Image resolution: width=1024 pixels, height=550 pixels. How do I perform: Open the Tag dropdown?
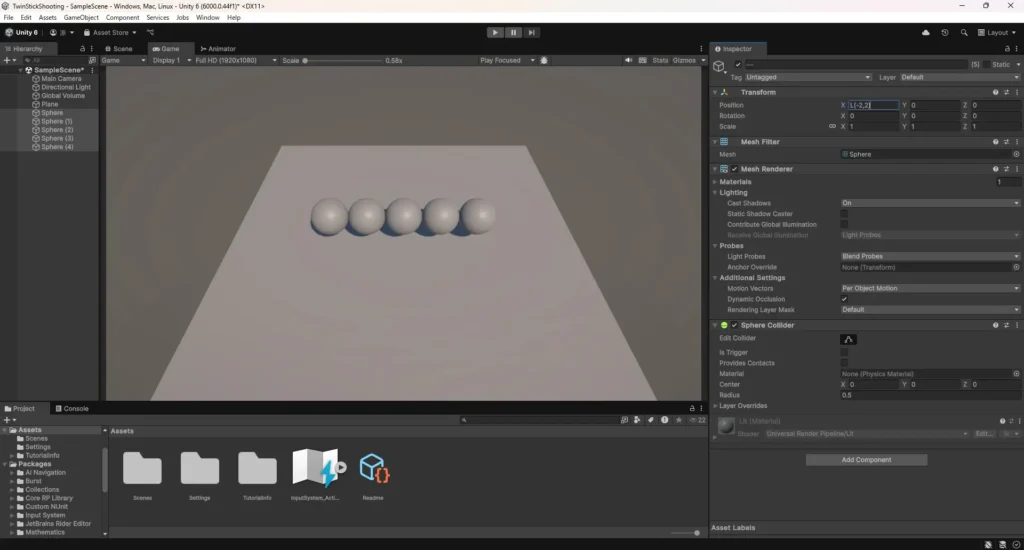pyautogui.click(x=808, y=77)
